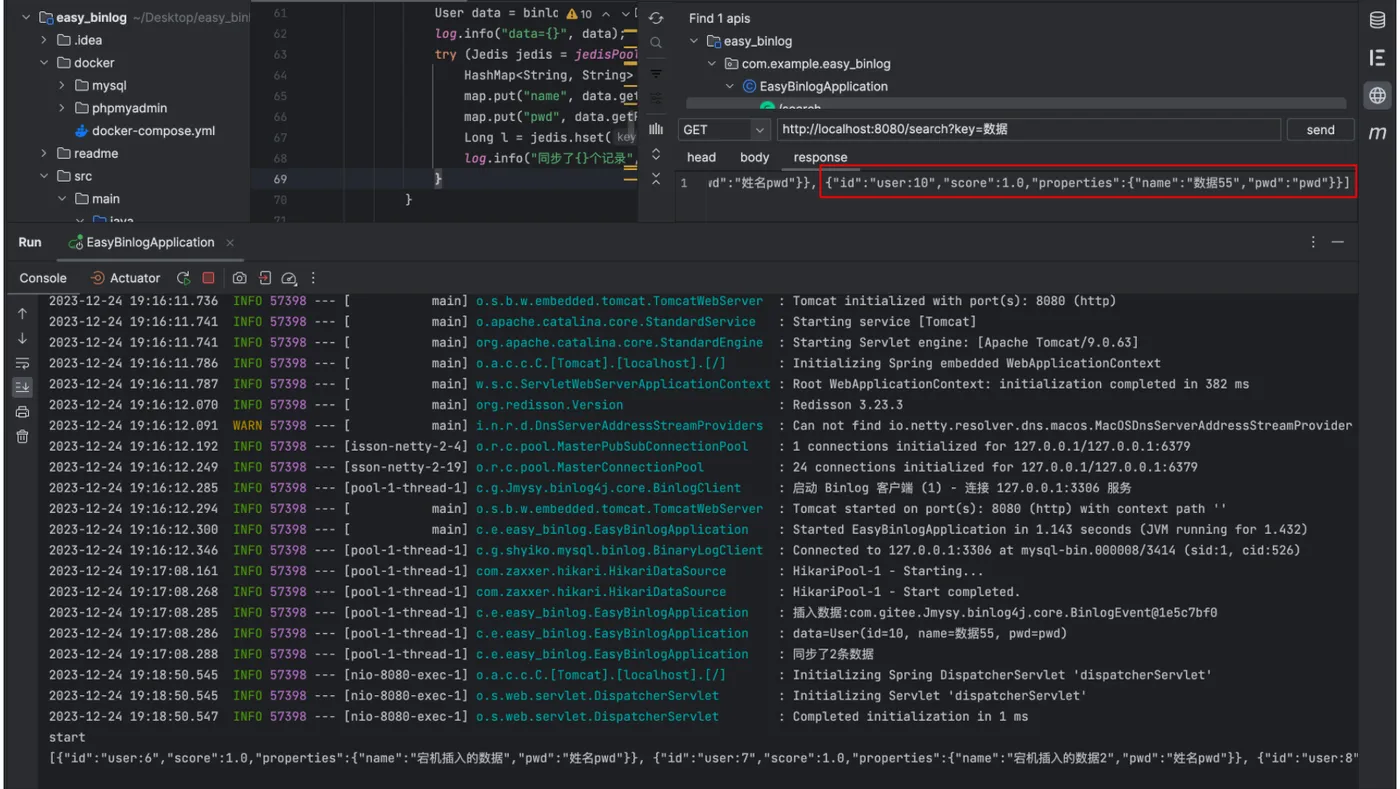The image size is (1400, 789).
Task: Click the print icon in the console gutter
Action: coord(22,412)
